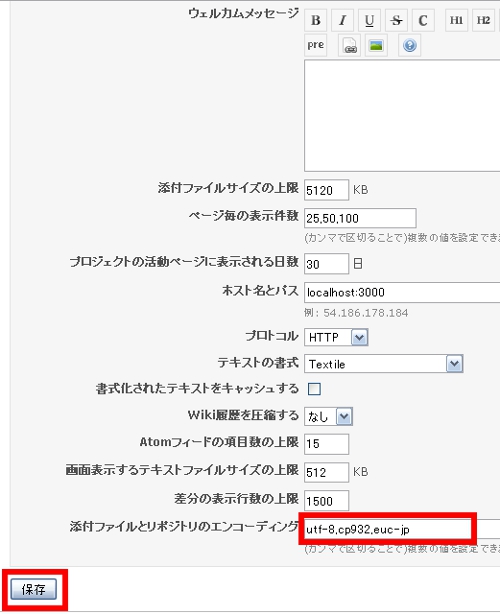The height and width of the screenshot is (614, 500).
Task: Insert preformatted text with pre icon
Action: point(316,45)
